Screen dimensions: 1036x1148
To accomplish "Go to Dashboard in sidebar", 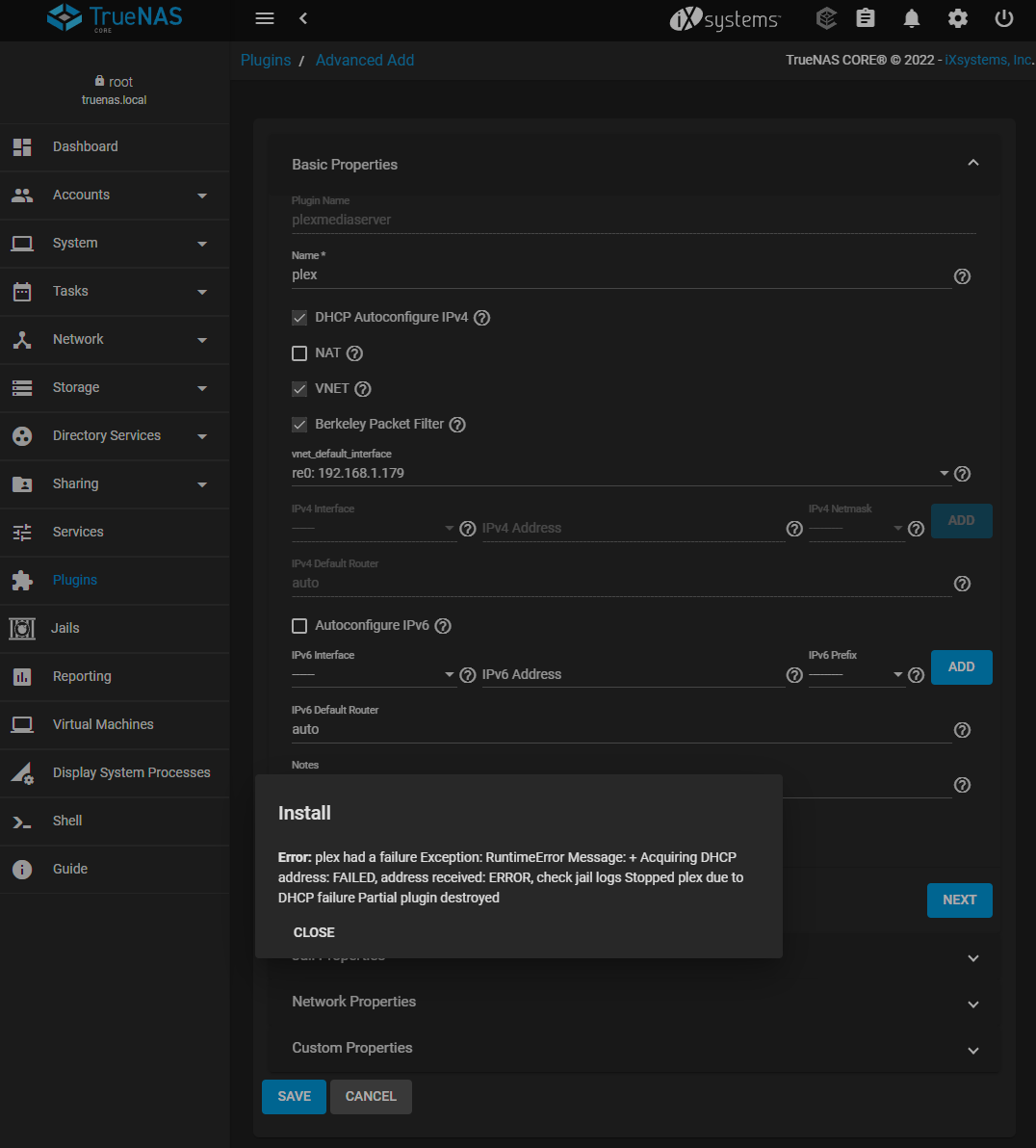I will pos(115,146).
